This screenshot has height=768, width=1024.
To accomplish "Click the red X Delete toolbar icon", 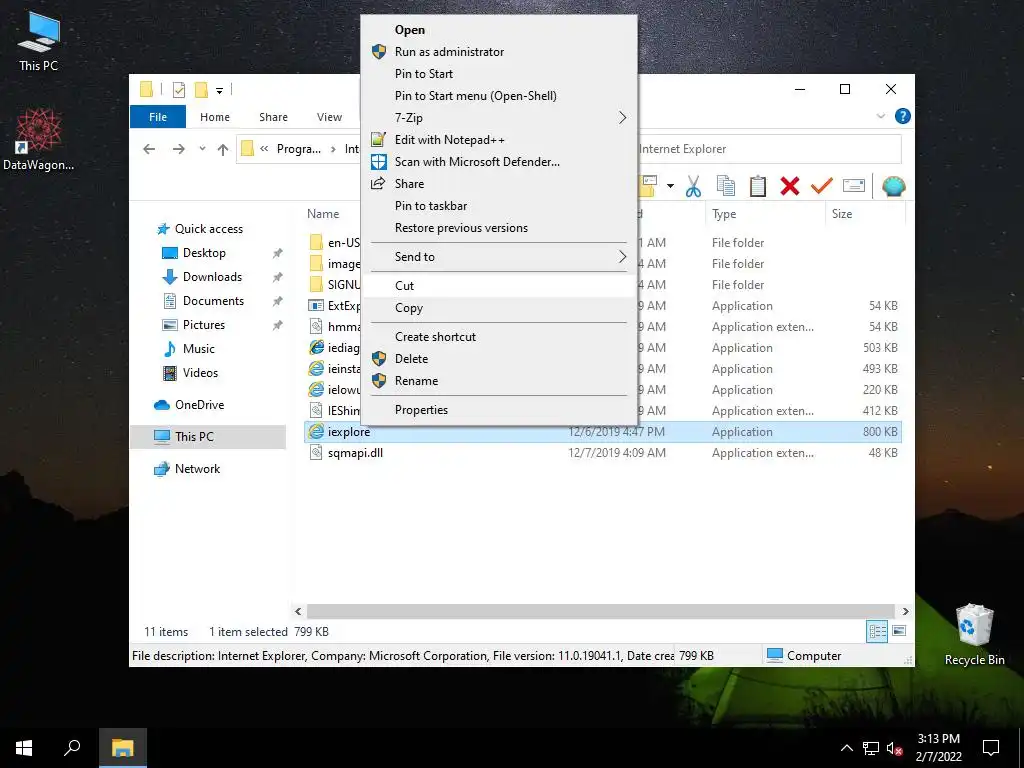I will click(790, 186).
